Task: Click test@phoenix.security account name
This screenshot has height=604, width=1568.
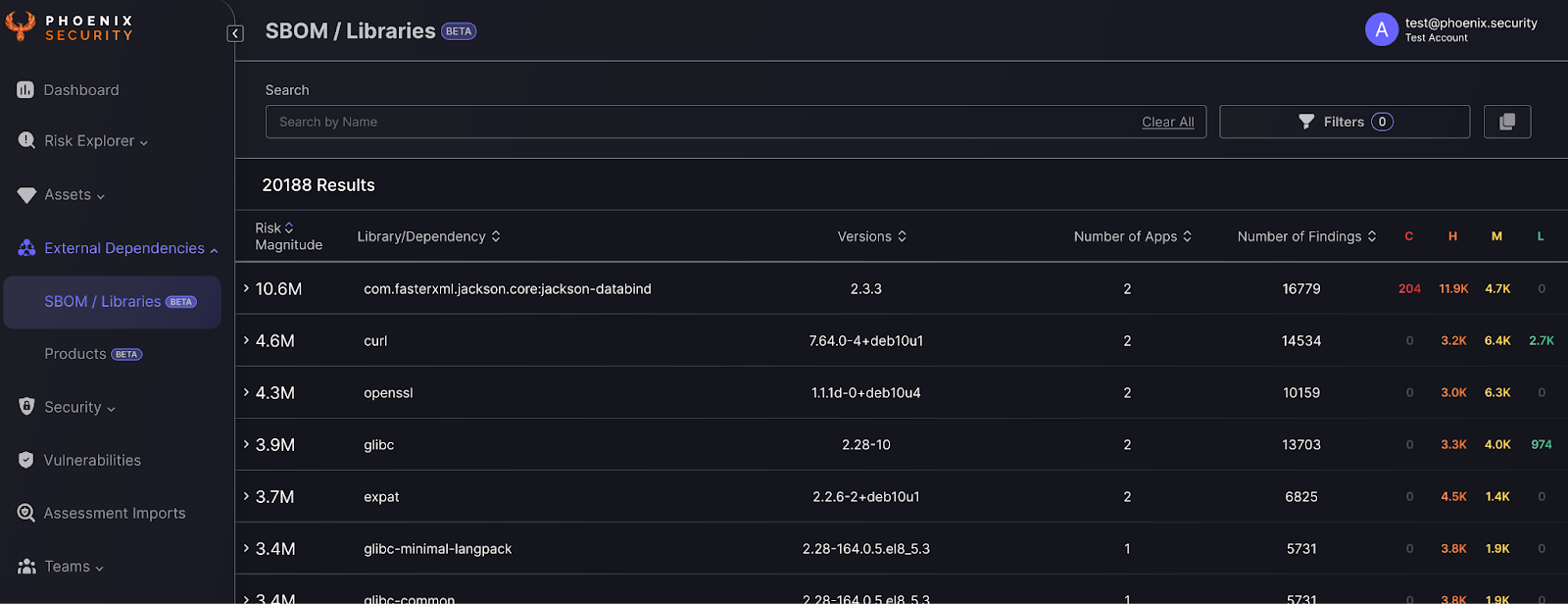Action: coord(1471,23)
